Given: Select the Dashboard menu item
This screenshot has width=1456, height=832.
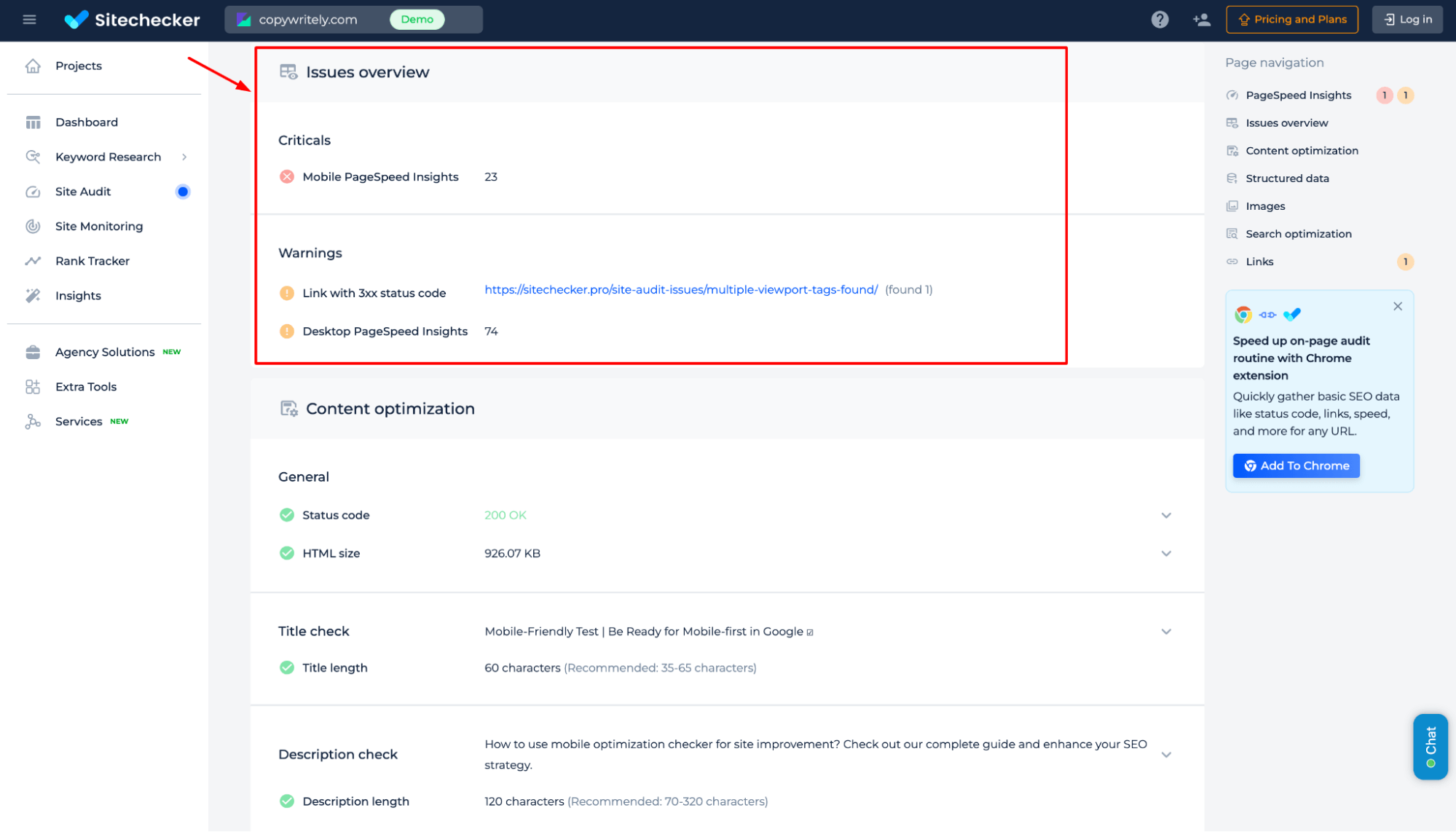Looking at the screenshot, I should click(86, 122).
